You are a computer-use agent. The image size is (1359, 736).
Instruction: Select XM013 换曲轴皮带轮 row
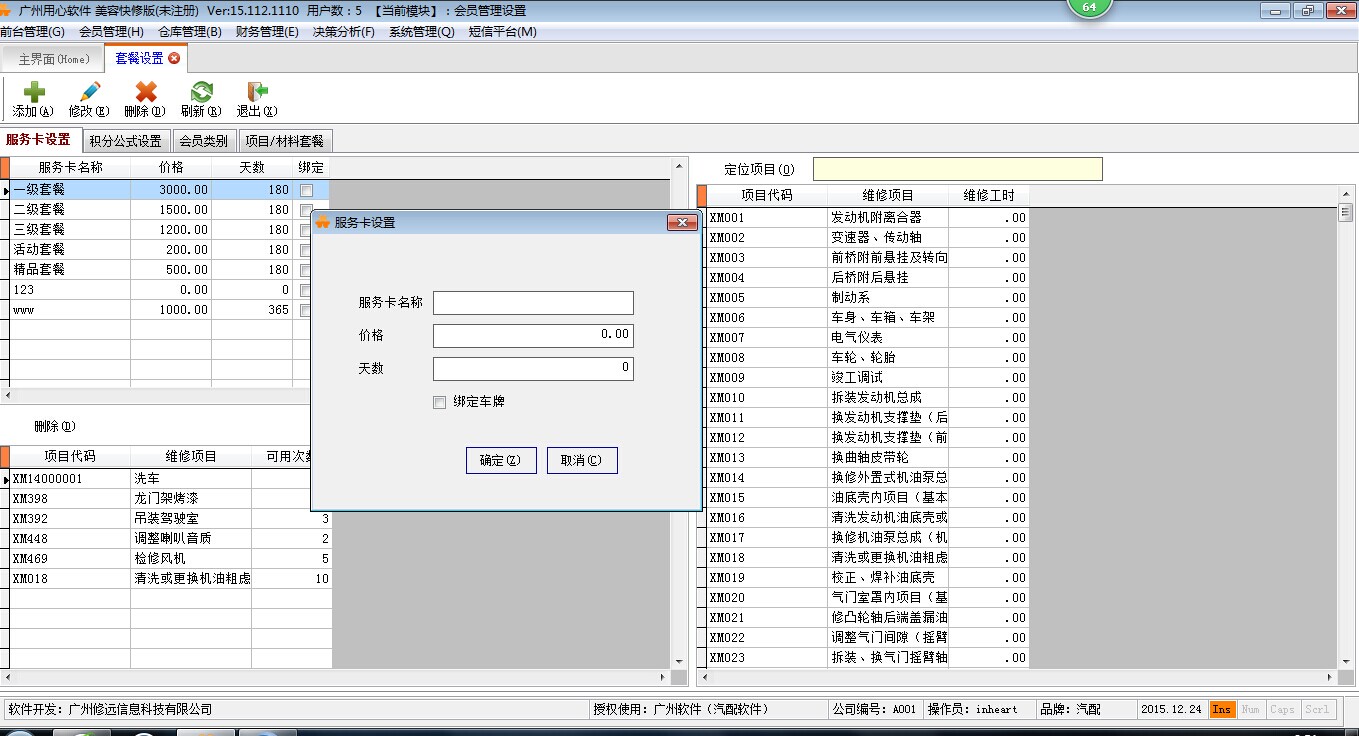coord(867,458)
